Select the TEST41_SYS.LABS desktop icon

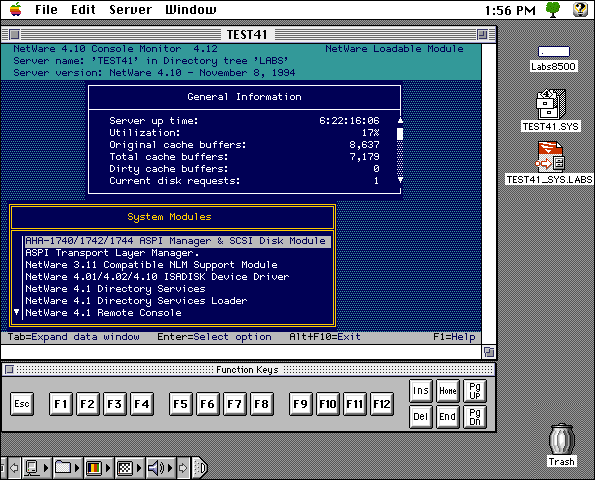click(x=549, y=163)
